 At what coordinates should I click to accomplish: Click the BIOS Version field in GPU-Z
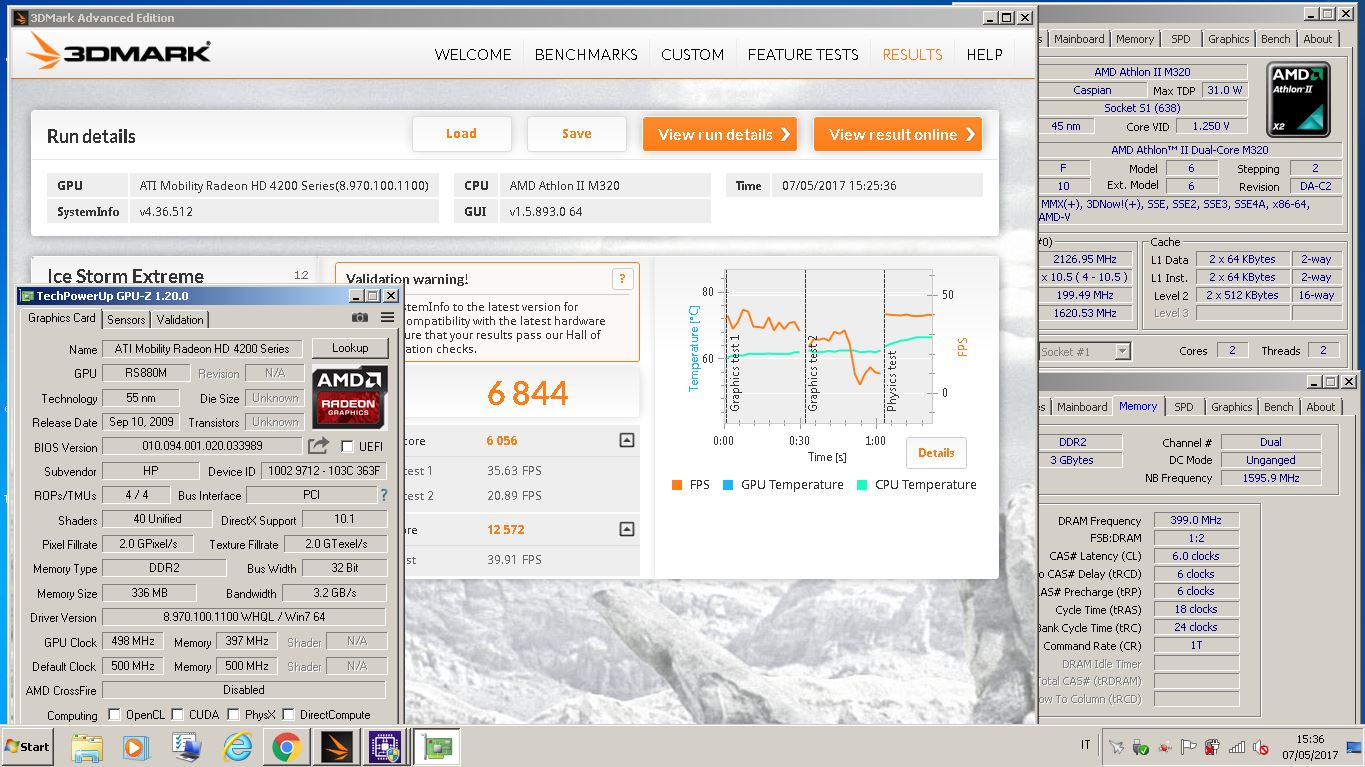(201, 446)
